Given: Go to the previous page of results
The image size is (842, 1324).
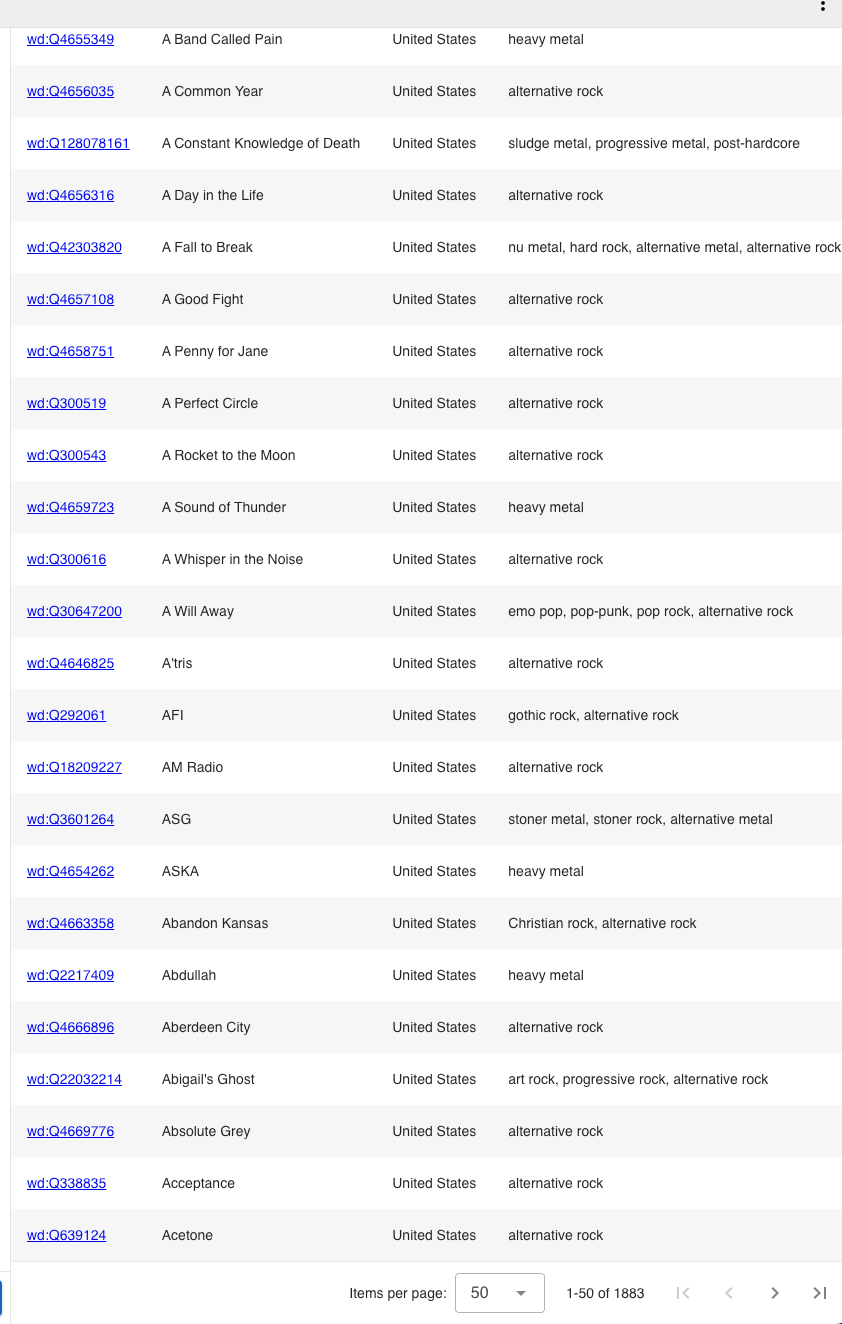Looking at the screenshot, I should click(729, 1293).
